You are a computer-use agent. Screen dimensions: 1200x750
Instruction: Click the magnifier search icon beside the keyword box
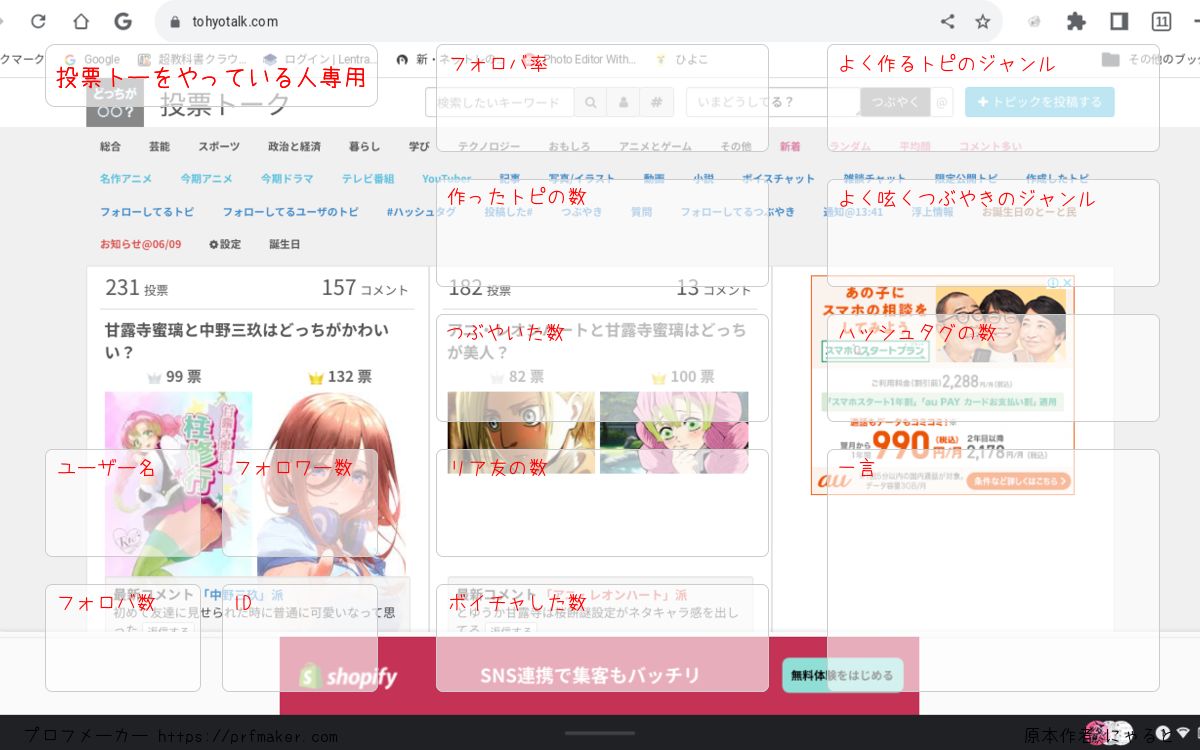590,102
